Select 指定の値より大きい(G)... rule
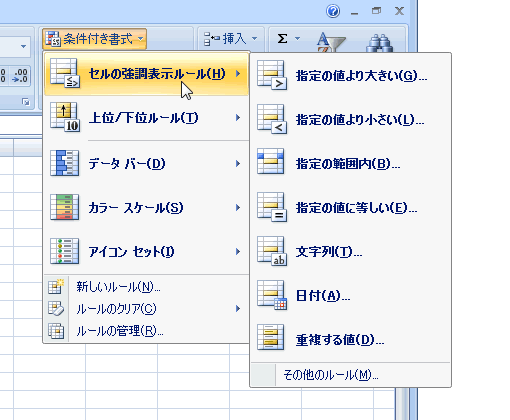Image resolution: width=510 pixels, height=420 pixels. tap(350, 76)
